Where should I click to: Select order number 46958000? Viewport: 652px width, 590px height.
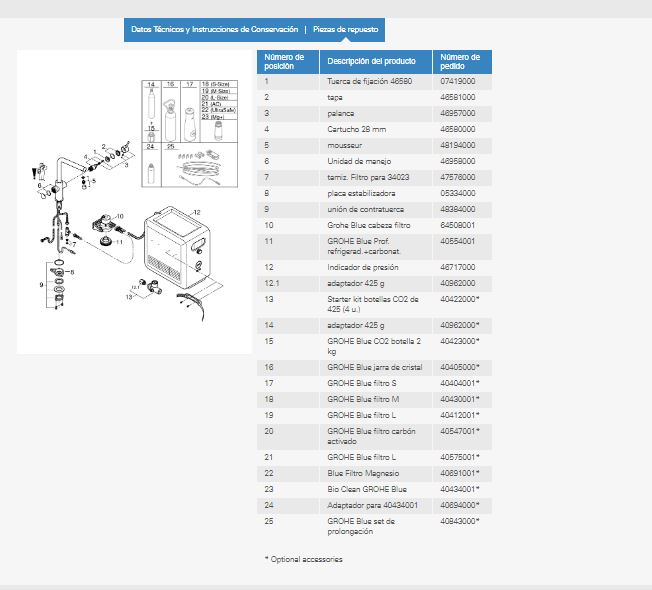point(457,162)
